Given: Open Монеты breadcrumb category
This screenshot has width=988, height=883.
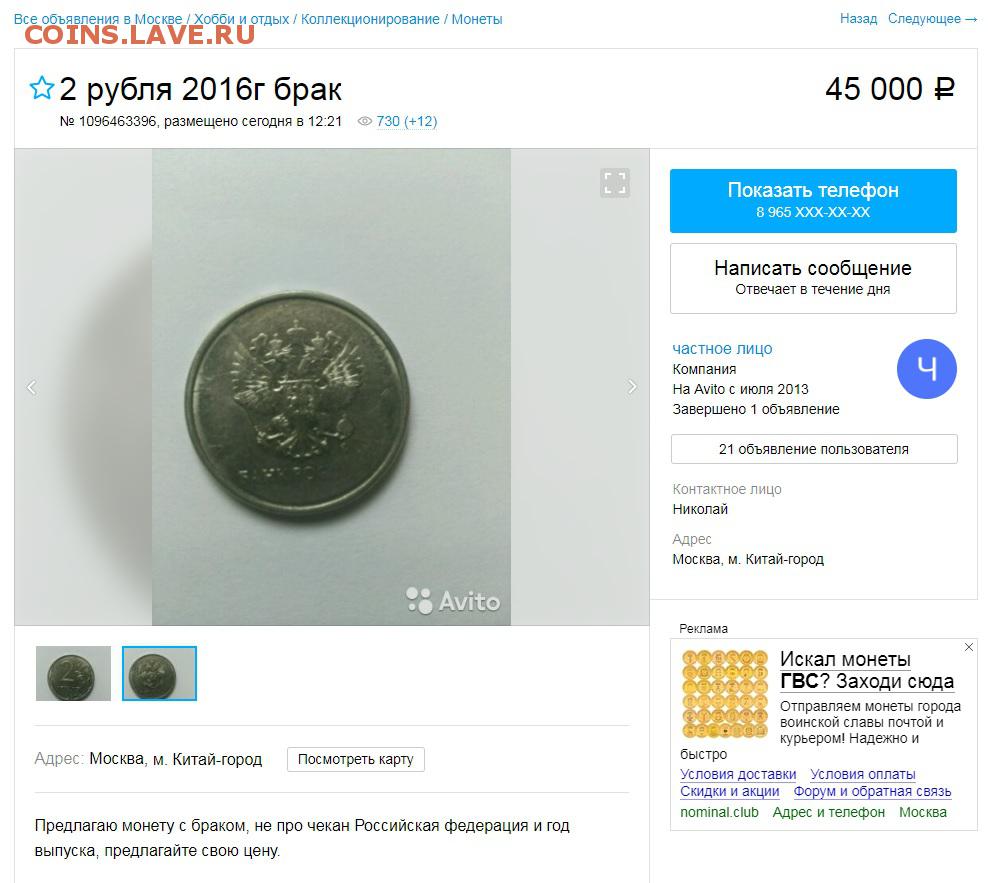Looking at the screenshot, I should point(477,19).
